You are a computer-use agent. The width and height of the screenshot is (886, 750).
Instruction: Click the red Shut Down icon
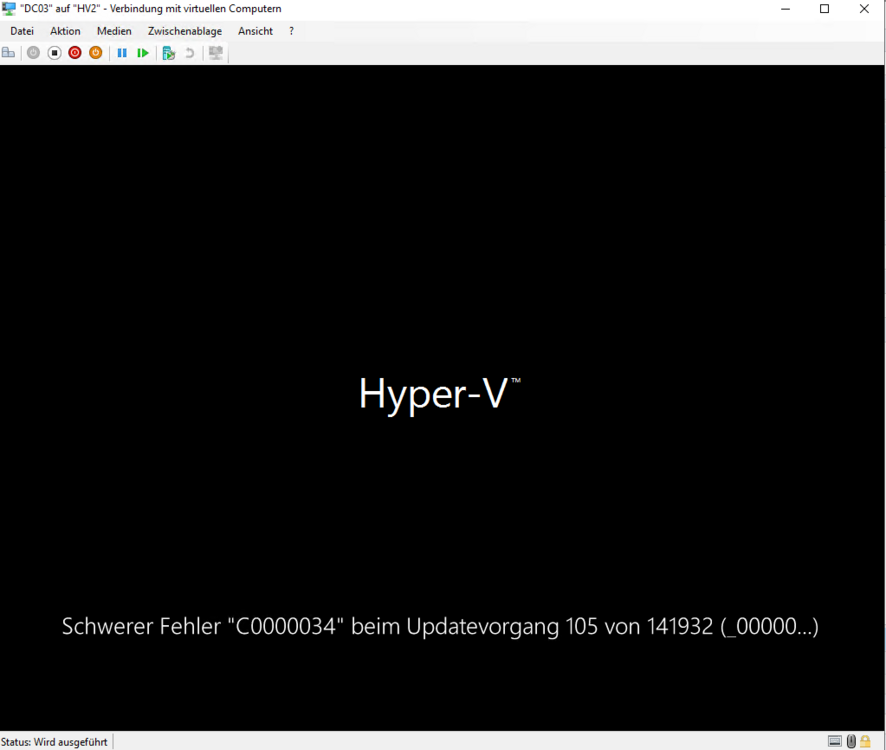pos(75,53)
